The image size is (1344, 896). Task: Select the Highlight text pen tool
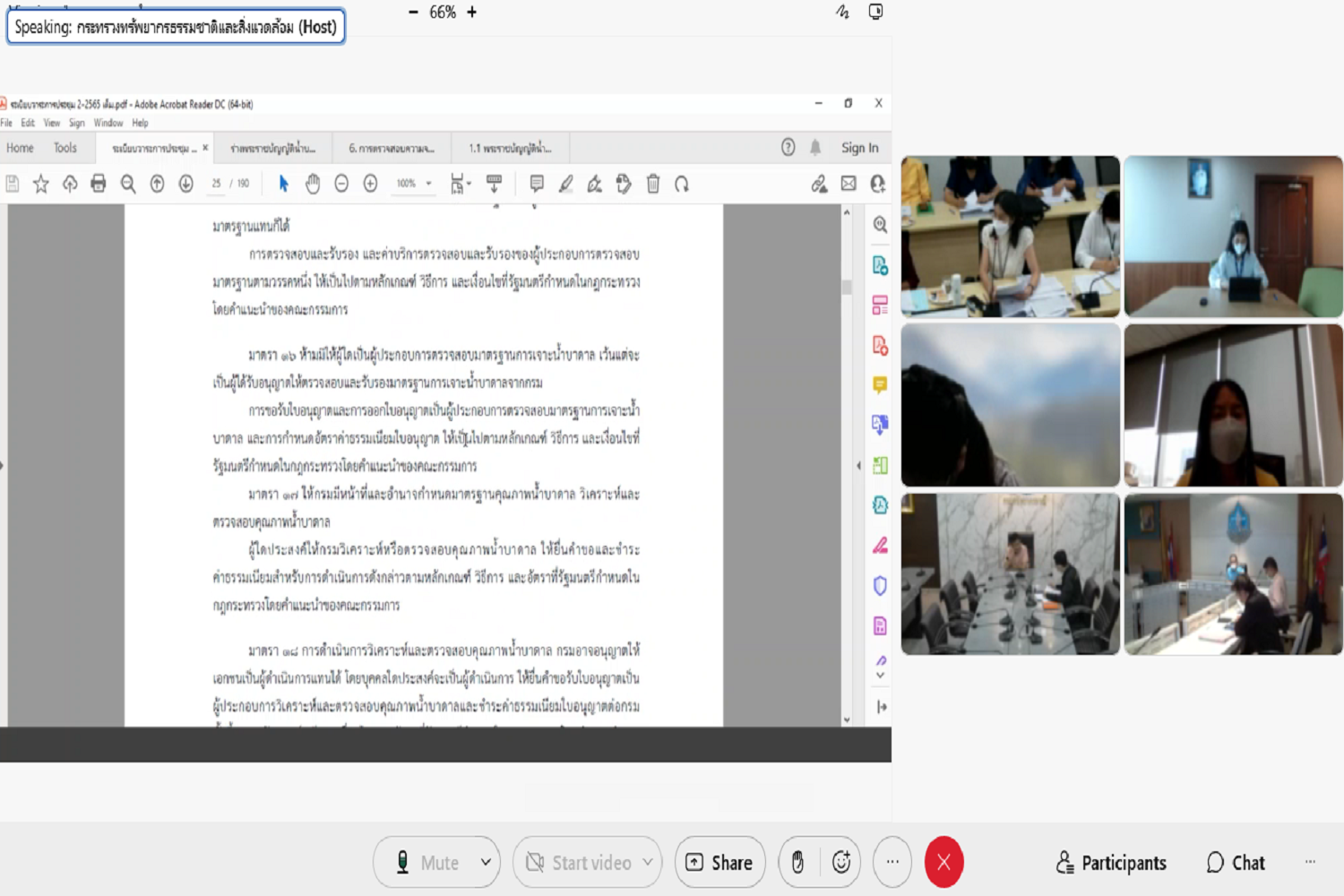(x=565, y=184)
